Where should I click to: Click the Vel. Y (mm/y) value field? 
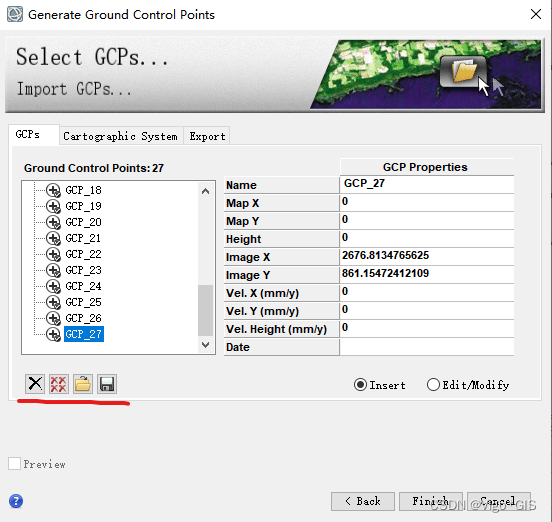(x=427, y=310)
